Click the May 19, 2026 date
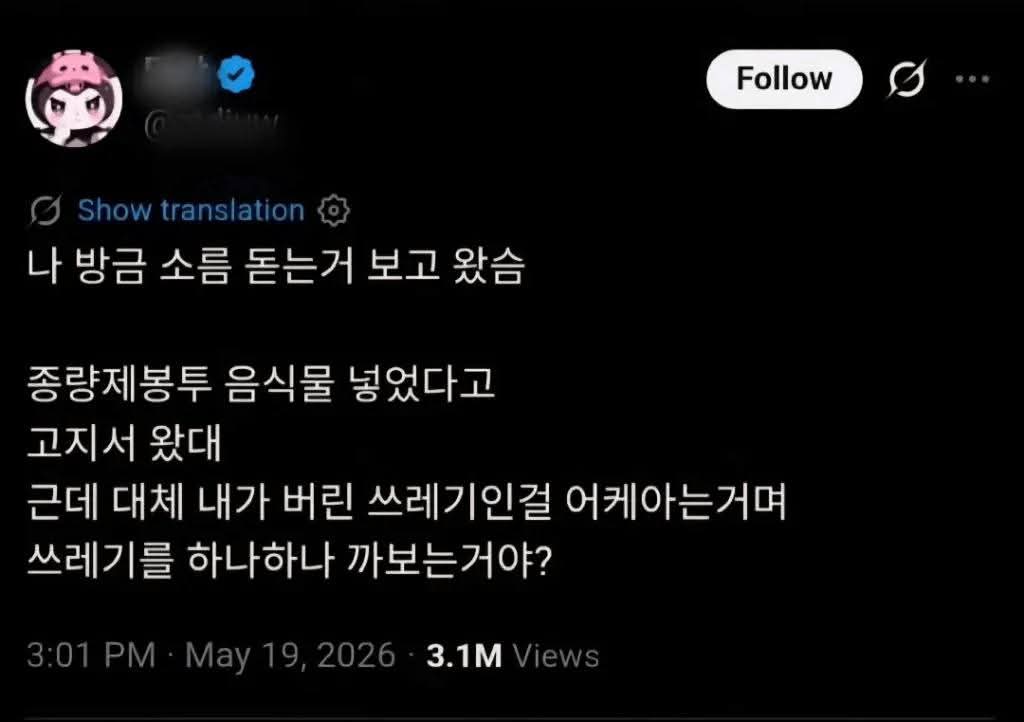 [290, 655]
